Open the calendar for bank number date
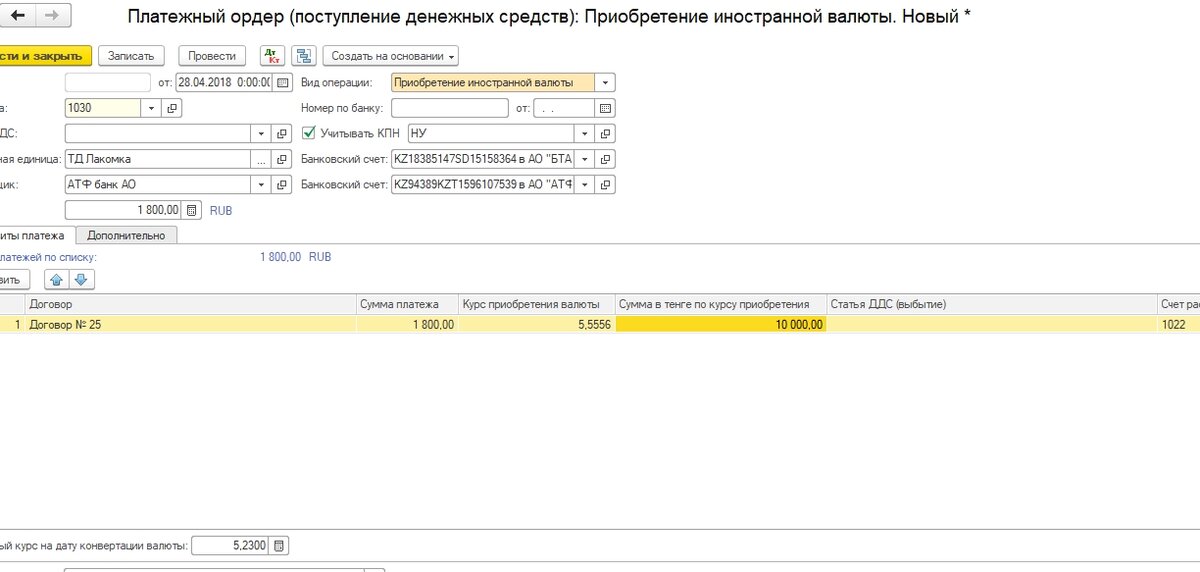Viewport: 1200px width, 572px height. (606, 108)
